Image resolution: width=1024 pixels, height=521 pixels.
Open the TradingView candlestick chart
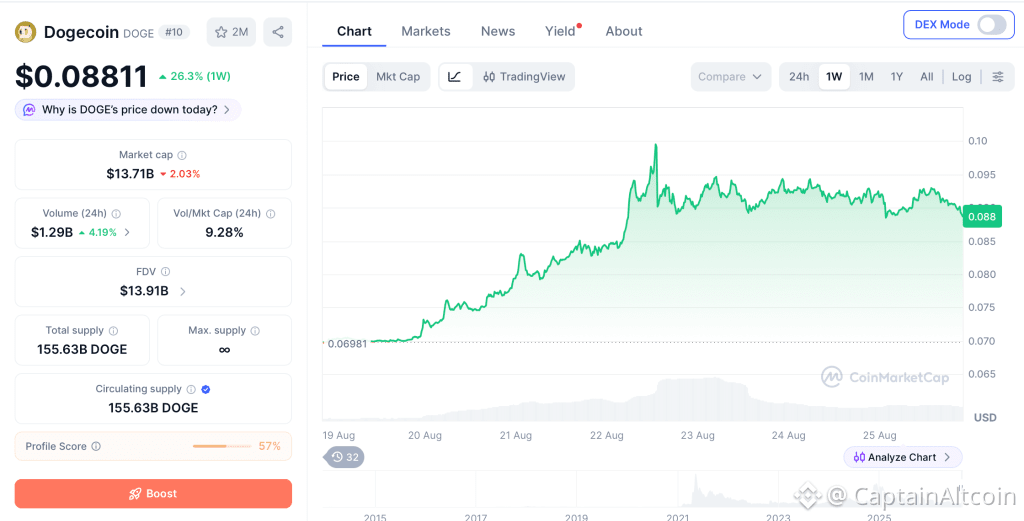click(524, 76)
